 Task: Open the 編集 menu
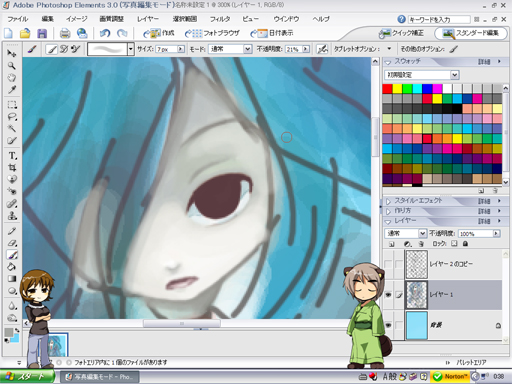click(x=47, y=19)
